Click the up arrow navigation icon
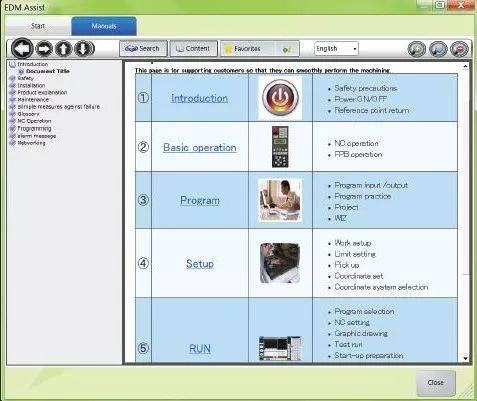 (64, 49)
